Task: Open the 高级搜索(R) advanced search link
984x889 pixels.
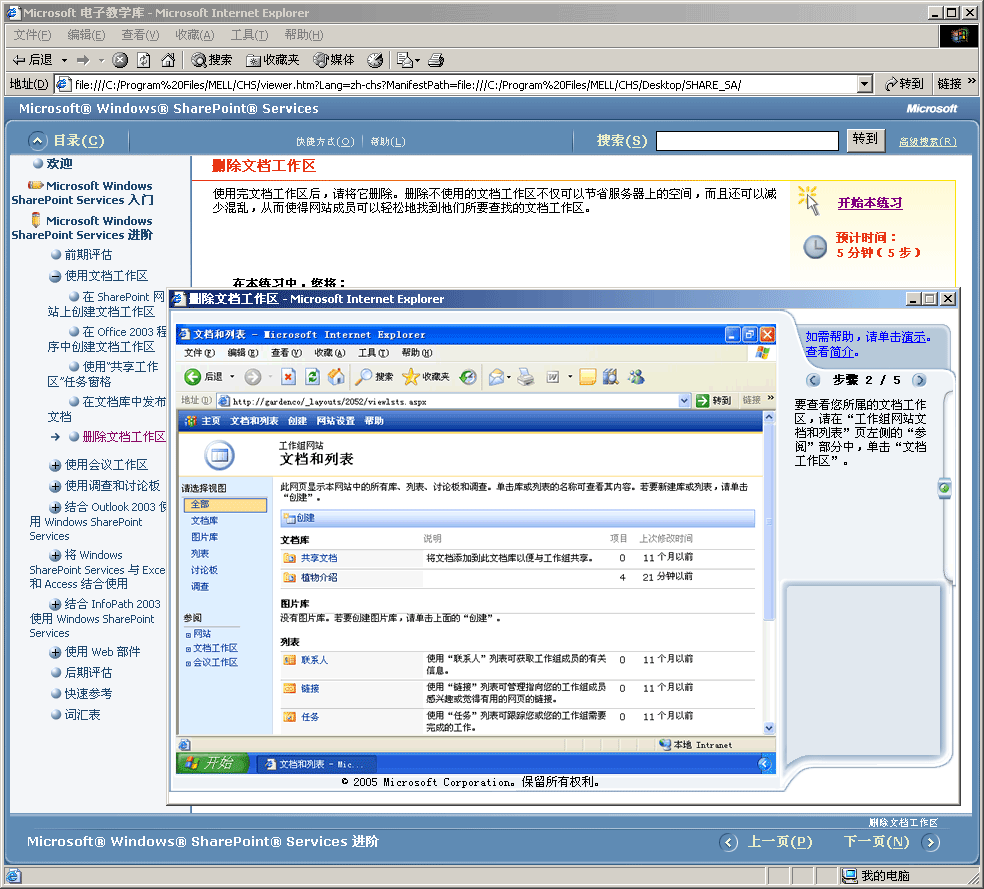Action: 928,142
